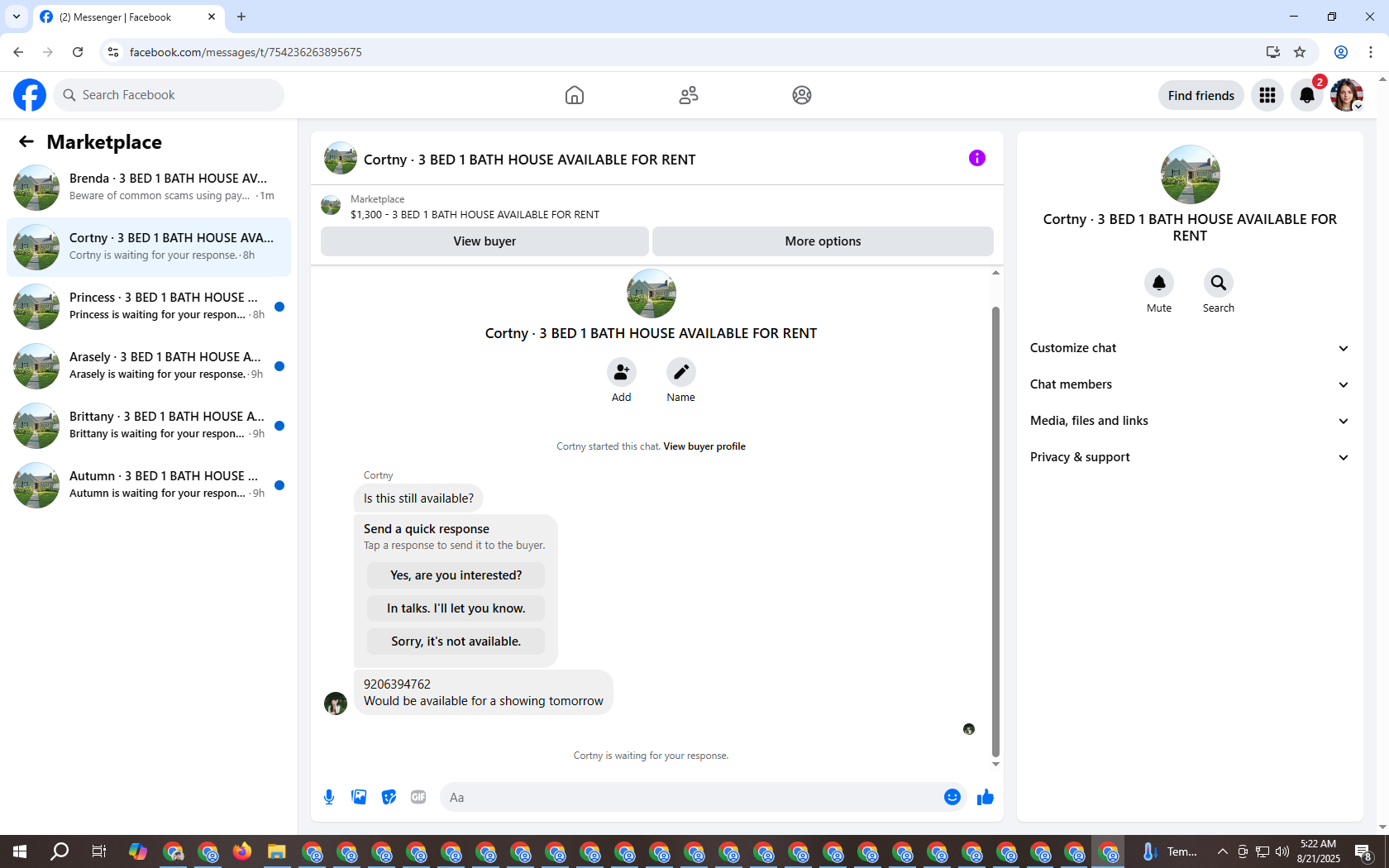Open Task View on the taskbar
This screenshot has height=868, width=1389.
click(98, 851)
